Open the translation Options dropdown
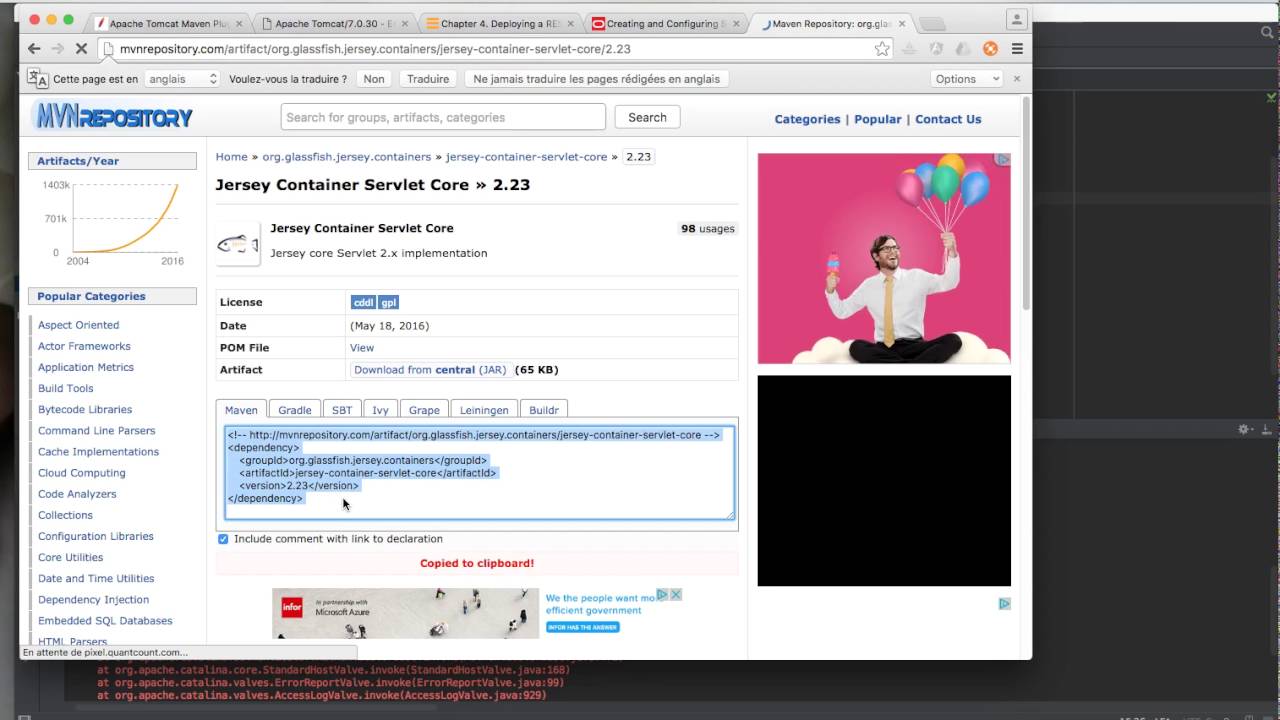Image resolution: width=1280 pixels, height=720 pixels. [967, 79]
